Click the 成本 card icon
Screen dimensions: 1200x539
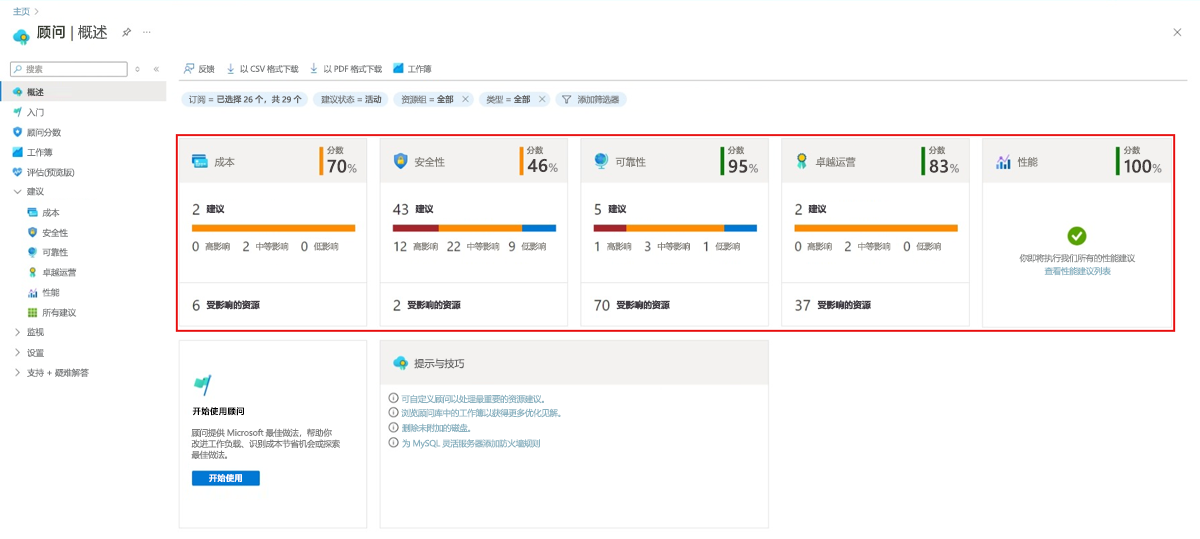(199, 161)
